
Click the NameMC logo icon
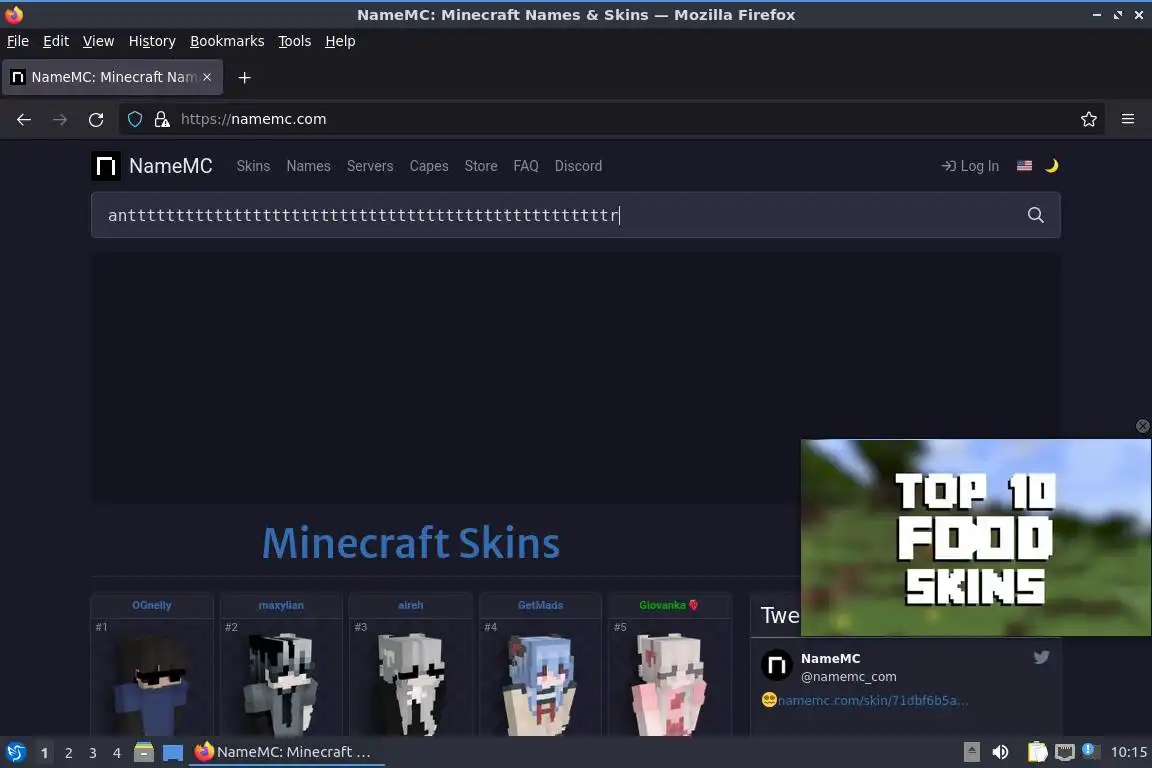[106, 166]
